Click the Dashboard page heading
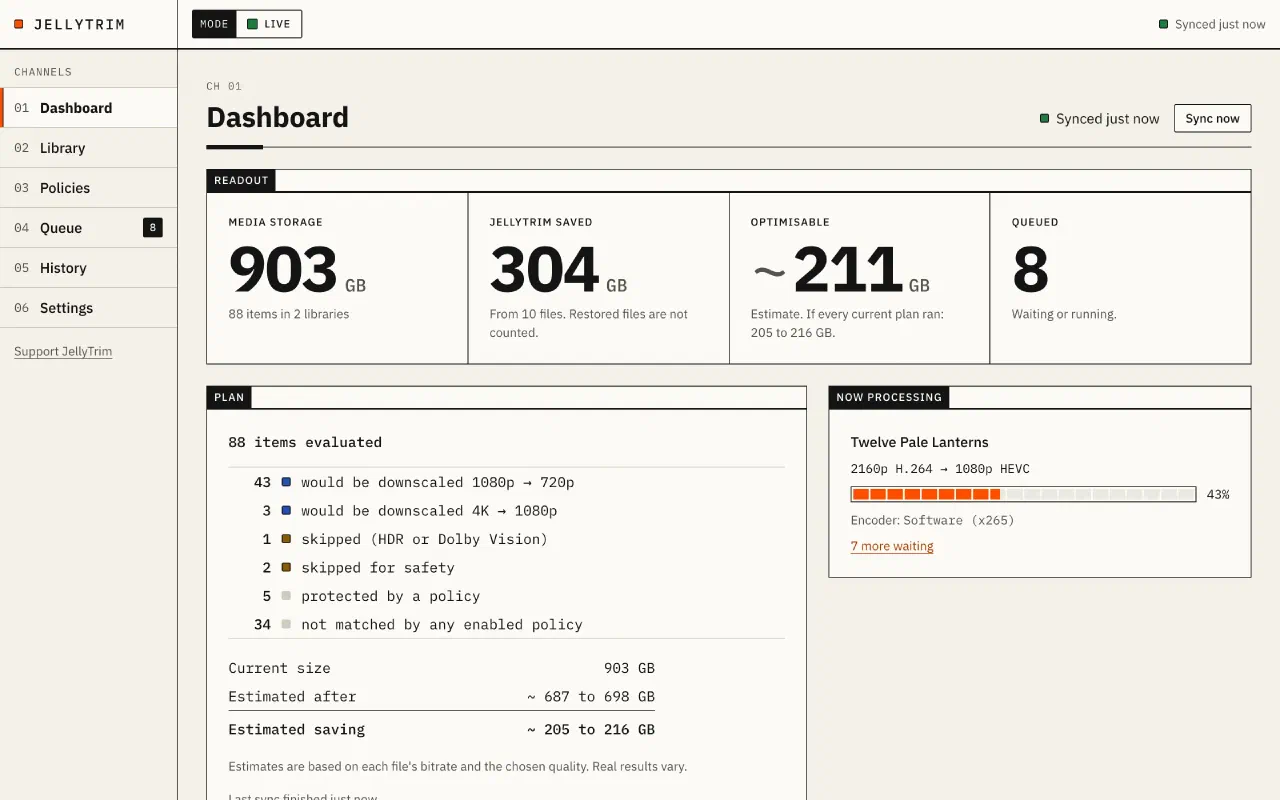Screen dimensions: 1280x800 pos(278,117)
